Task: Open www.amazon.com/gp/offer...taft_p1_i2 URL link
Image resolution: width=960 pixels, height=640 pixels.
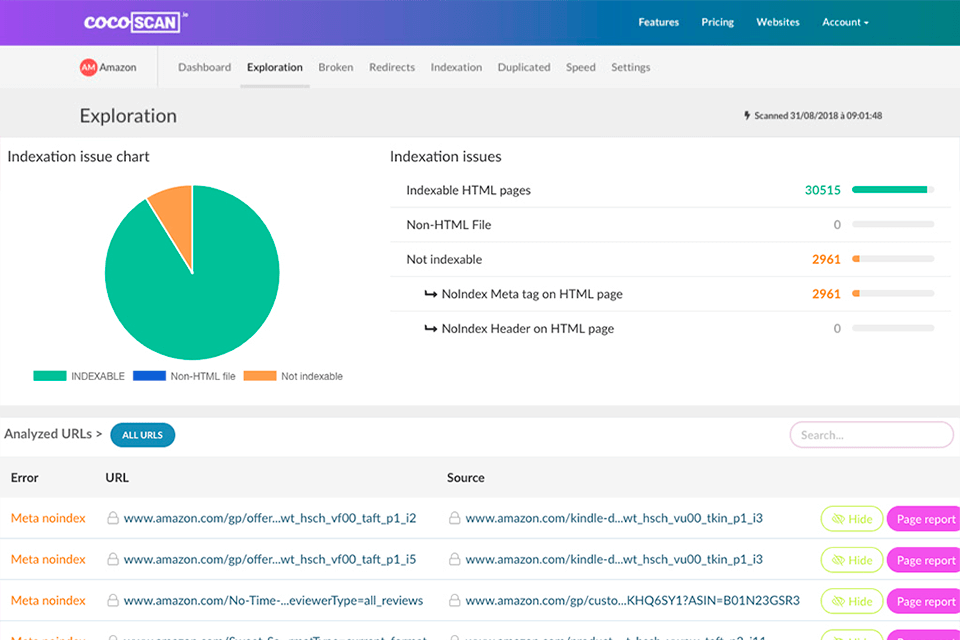Action: [270, 518]
